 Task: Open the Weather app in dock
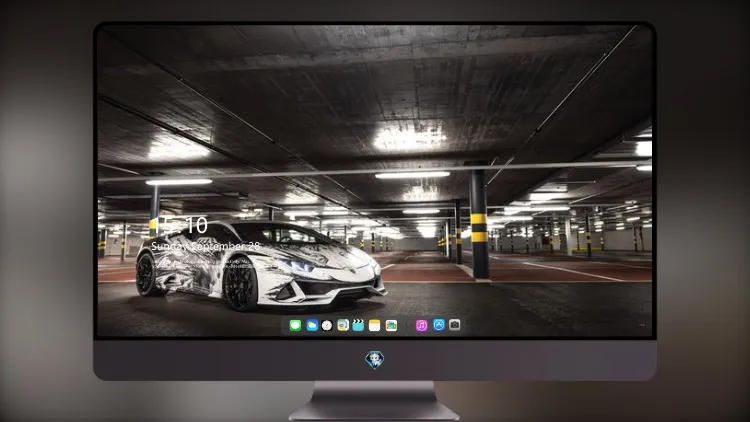[312, 325]
